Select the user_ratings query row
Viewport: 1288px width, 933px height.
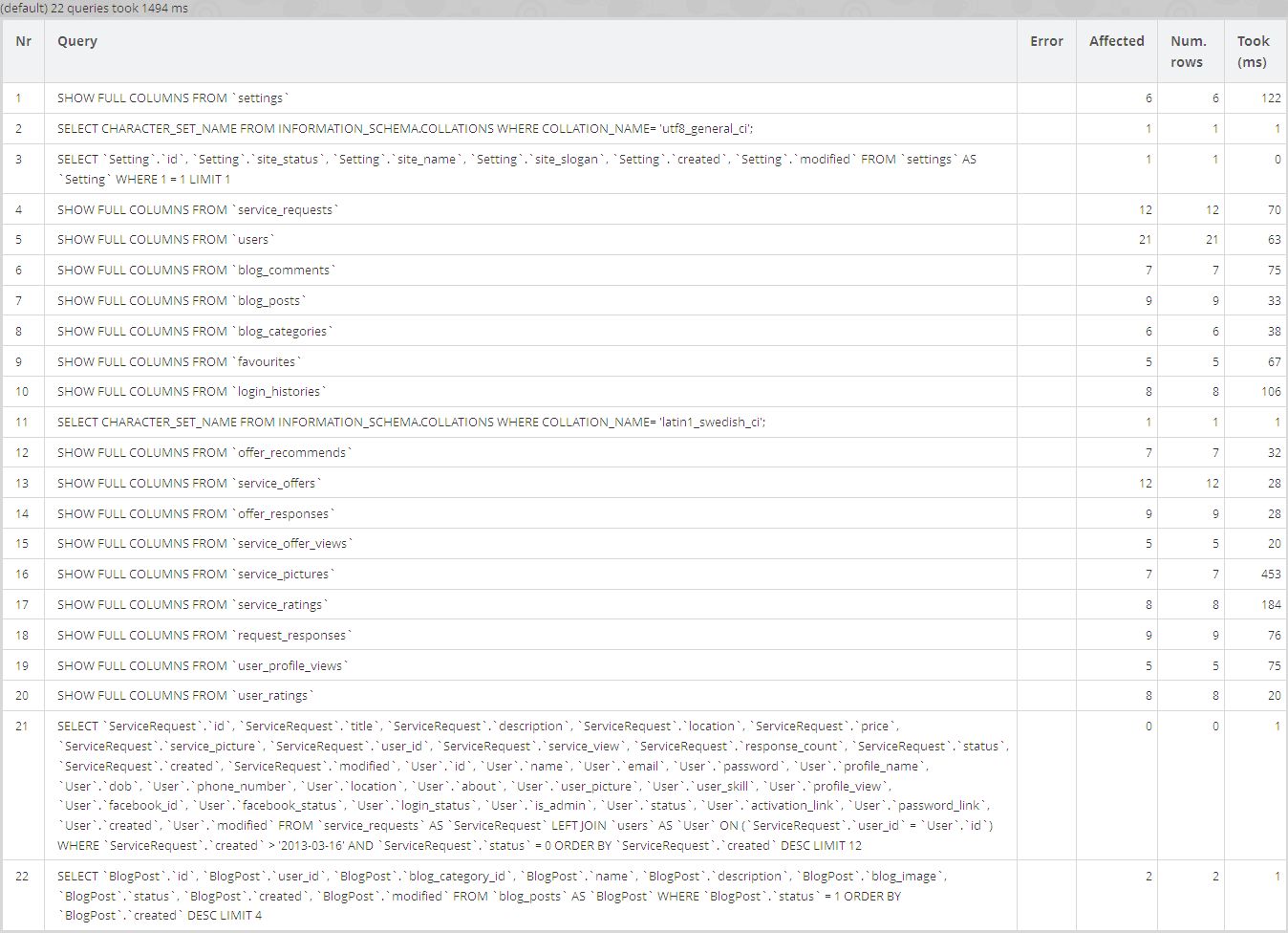(178, 695)
